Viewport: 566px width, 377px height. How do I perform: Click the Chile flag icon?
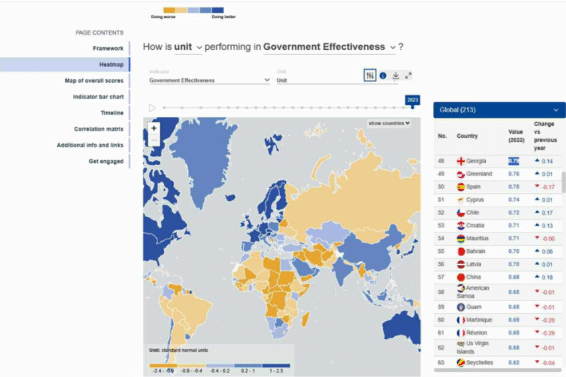pyautogui.click(x=461, y=213)
